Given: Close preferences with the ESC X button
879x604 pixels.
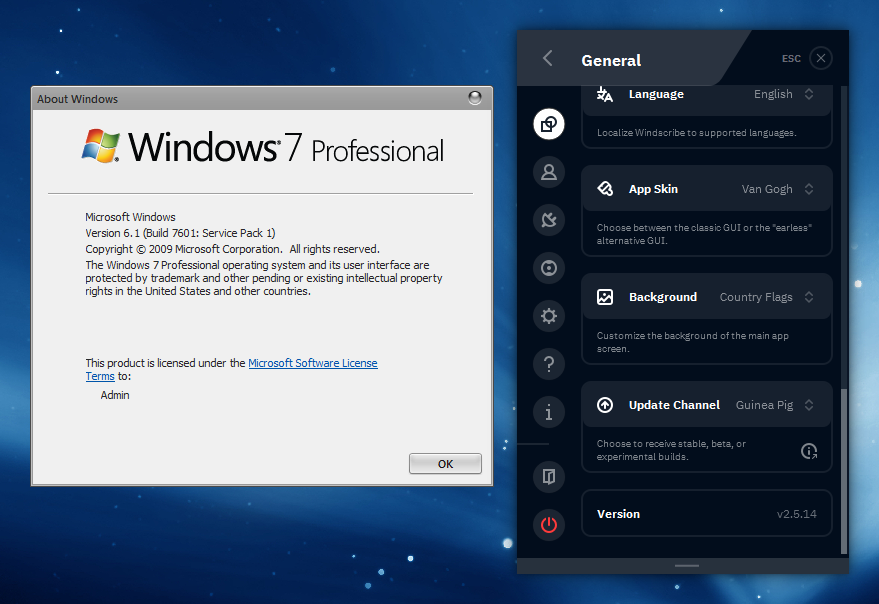Looking at the screenshot, I should tap(820, 59).
